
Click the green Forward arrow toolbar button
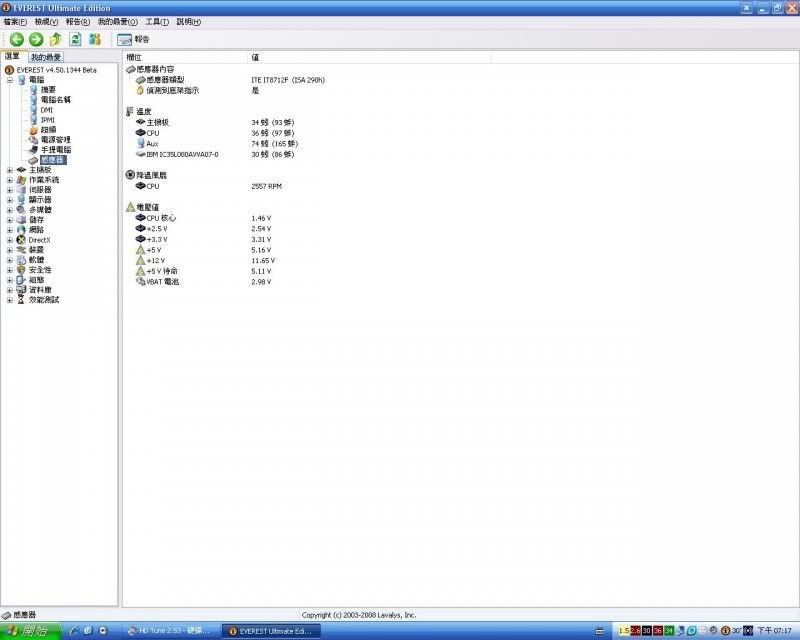point(36,39)
